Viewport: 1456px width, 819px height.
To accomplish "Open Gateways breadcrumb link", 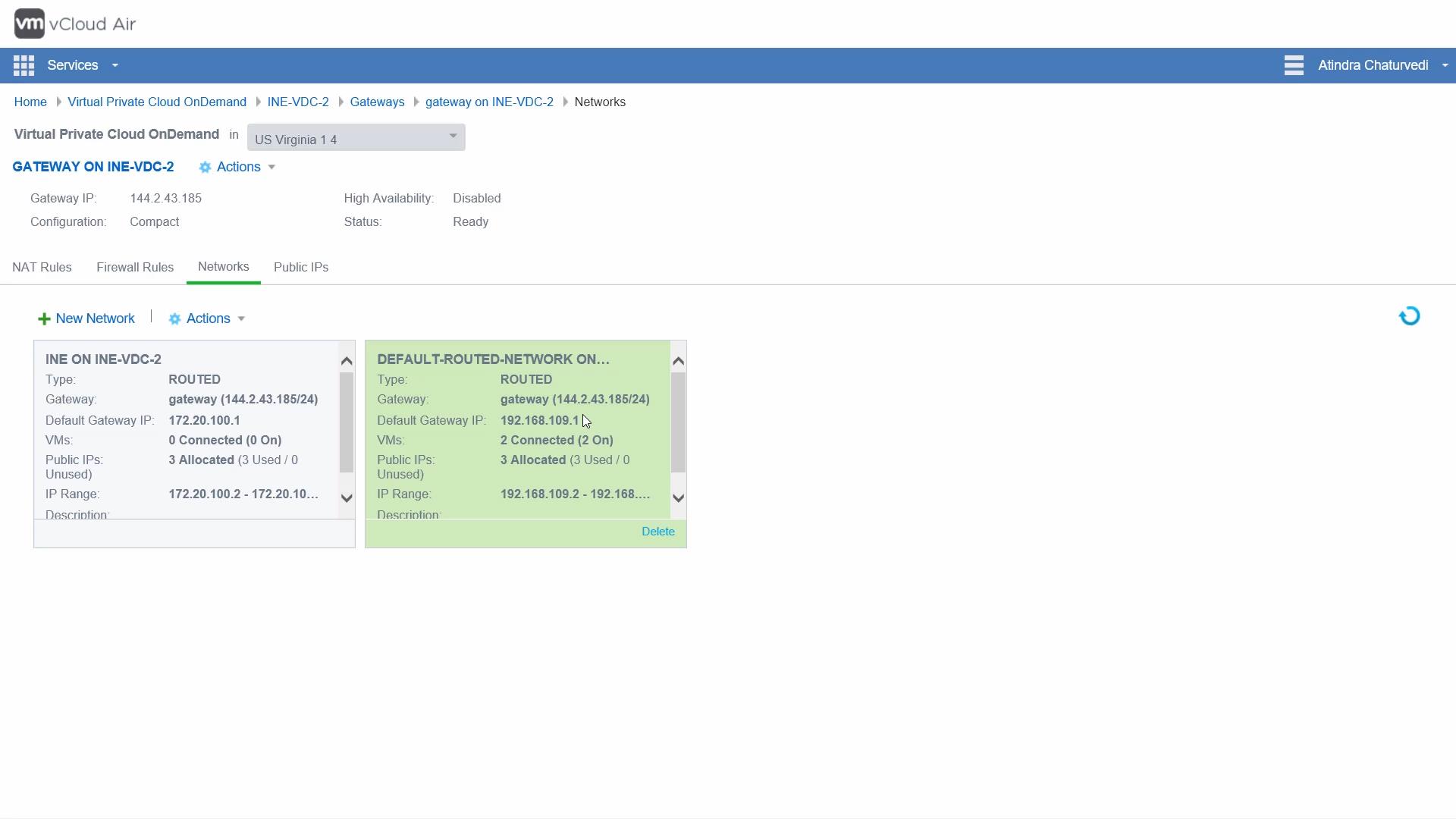I will [x=377, y=102].
